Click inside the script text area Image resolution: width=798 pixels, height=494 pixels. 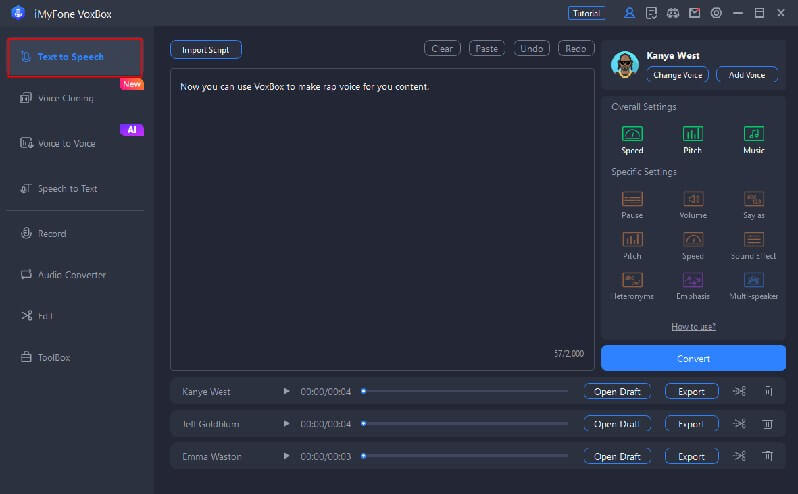382,219
